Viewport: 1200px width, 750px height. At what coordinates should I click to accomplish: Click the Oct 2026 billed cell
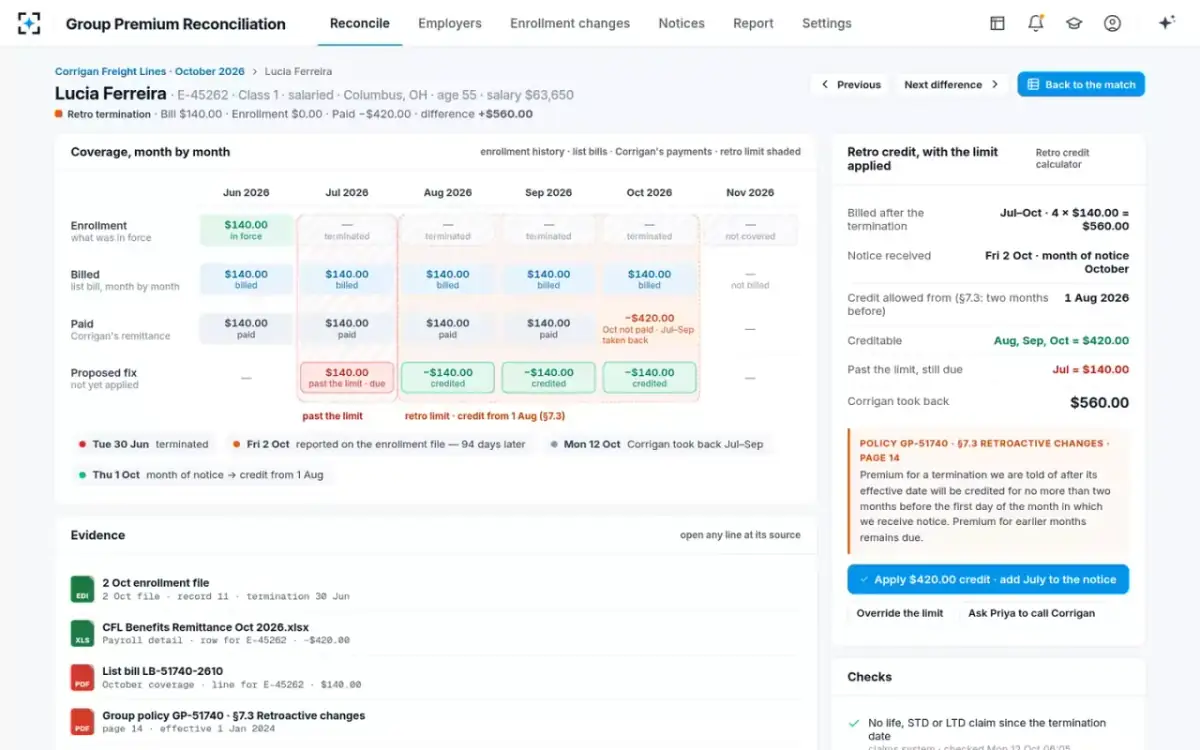pos(649,279)
